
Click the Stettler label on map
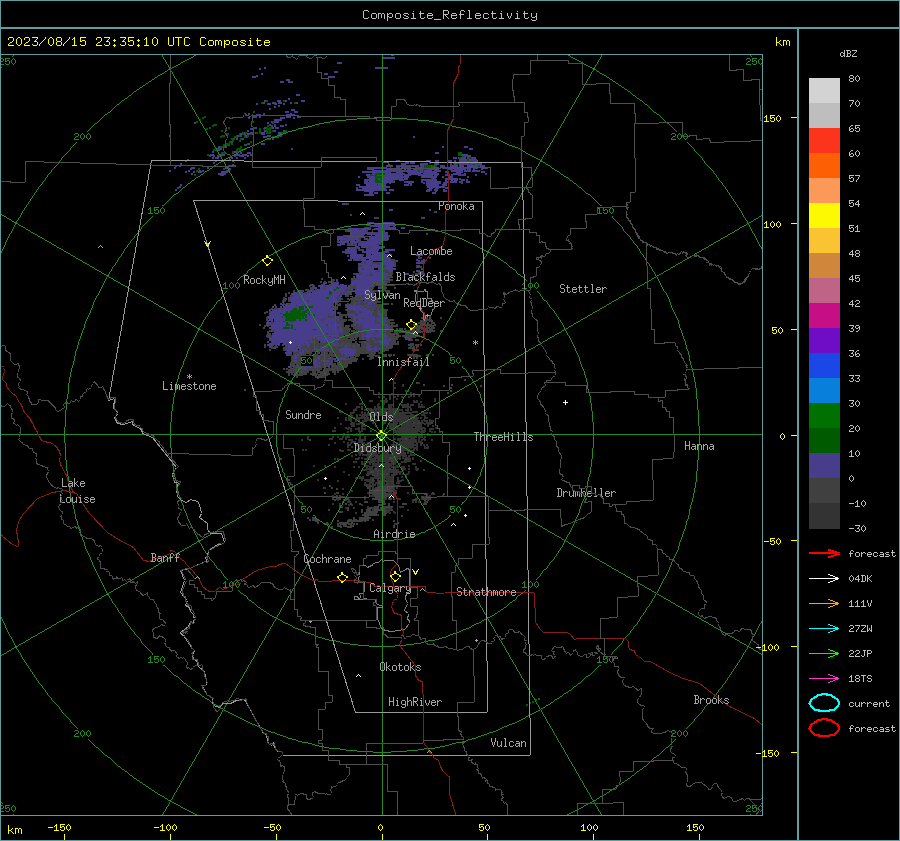click(583, 289)
